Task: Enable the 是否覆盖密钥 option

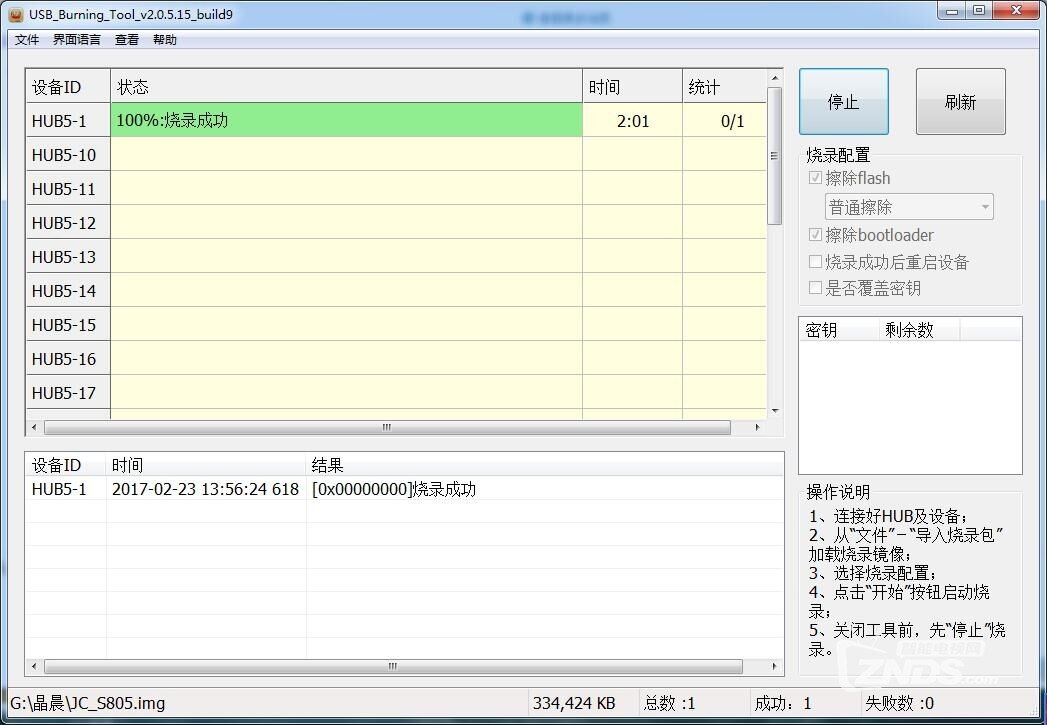Action: (x=817, y=288)
